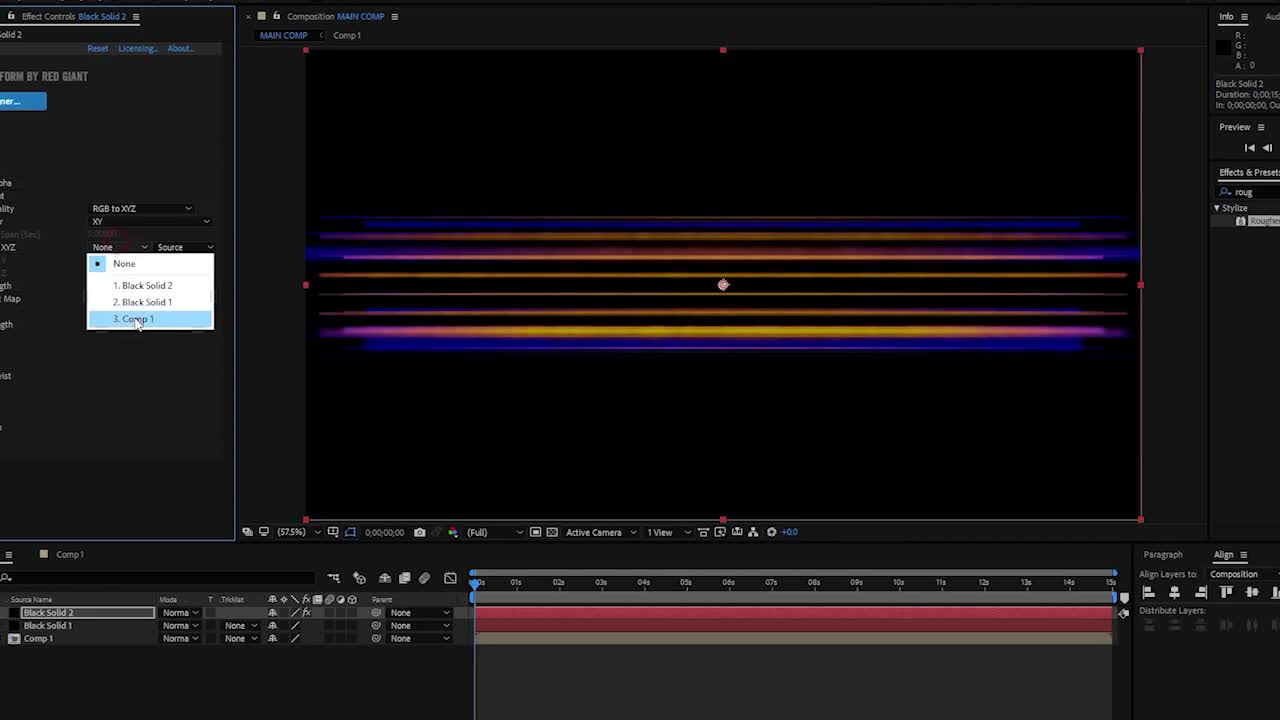Click the fast previews icon

click(719, 532)
